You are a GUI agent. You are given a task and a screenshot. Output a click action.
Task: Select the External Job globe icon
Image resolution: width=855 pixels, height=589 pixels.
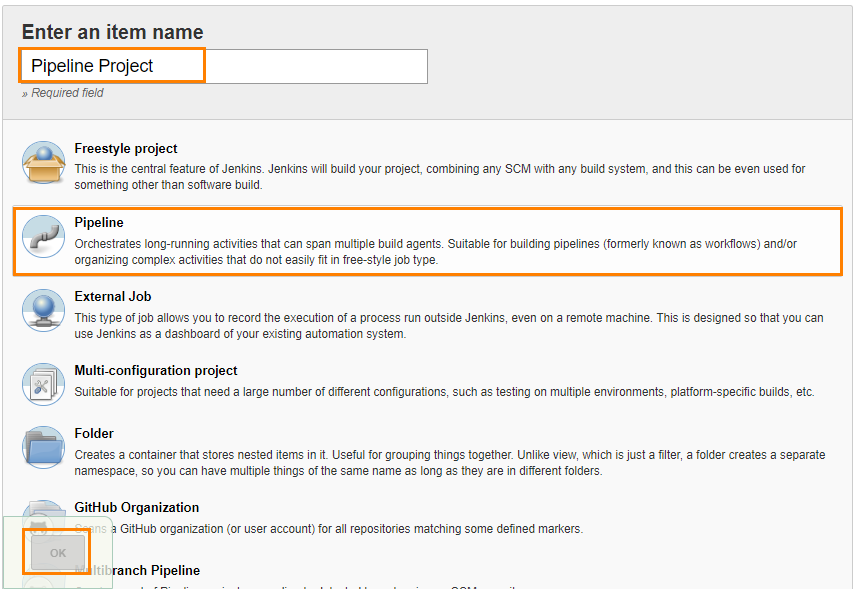[43, 309]
